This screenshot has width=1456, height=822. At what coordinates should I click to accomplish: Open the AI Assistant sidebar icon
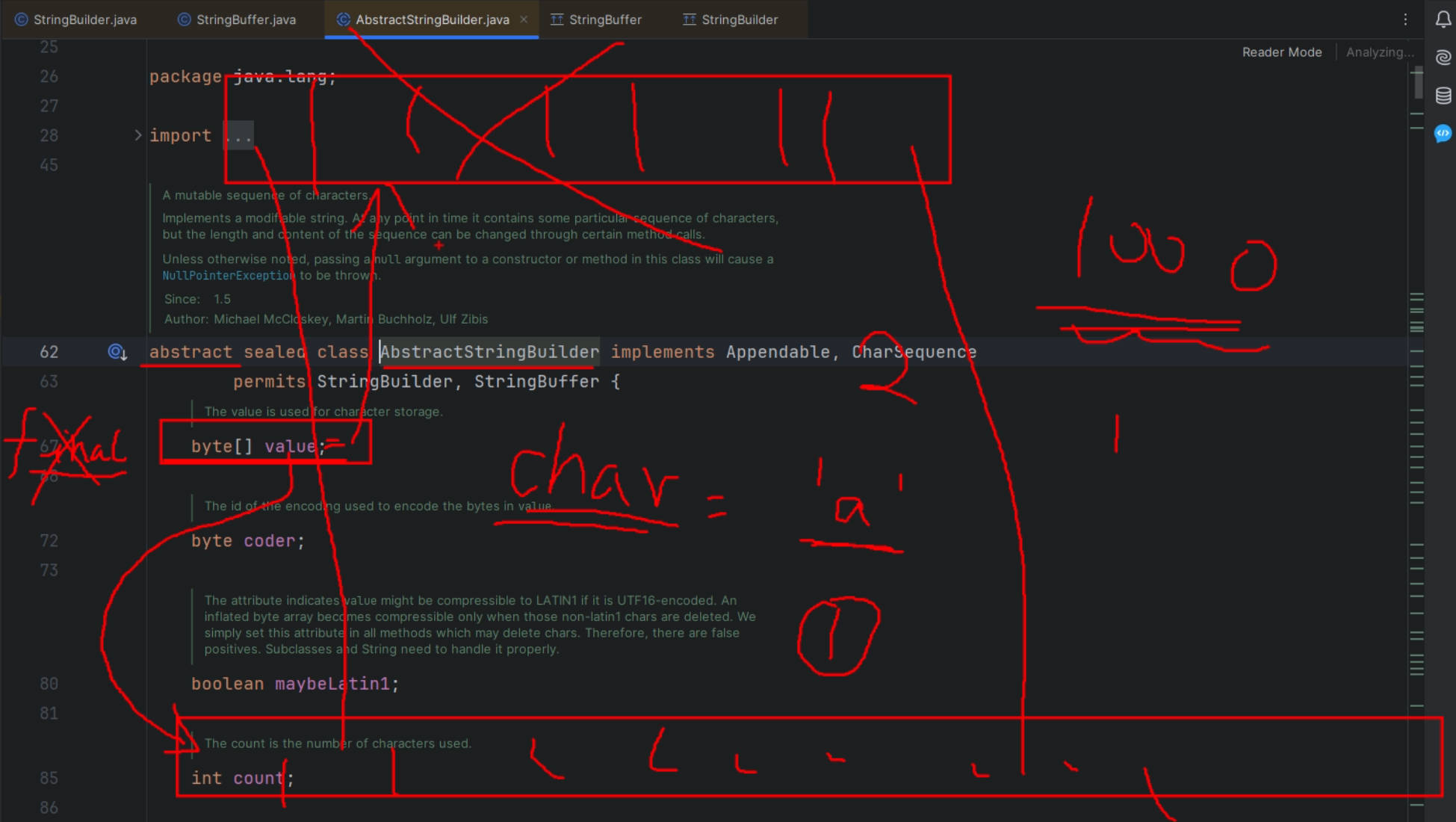click(x=1443, y=56)
